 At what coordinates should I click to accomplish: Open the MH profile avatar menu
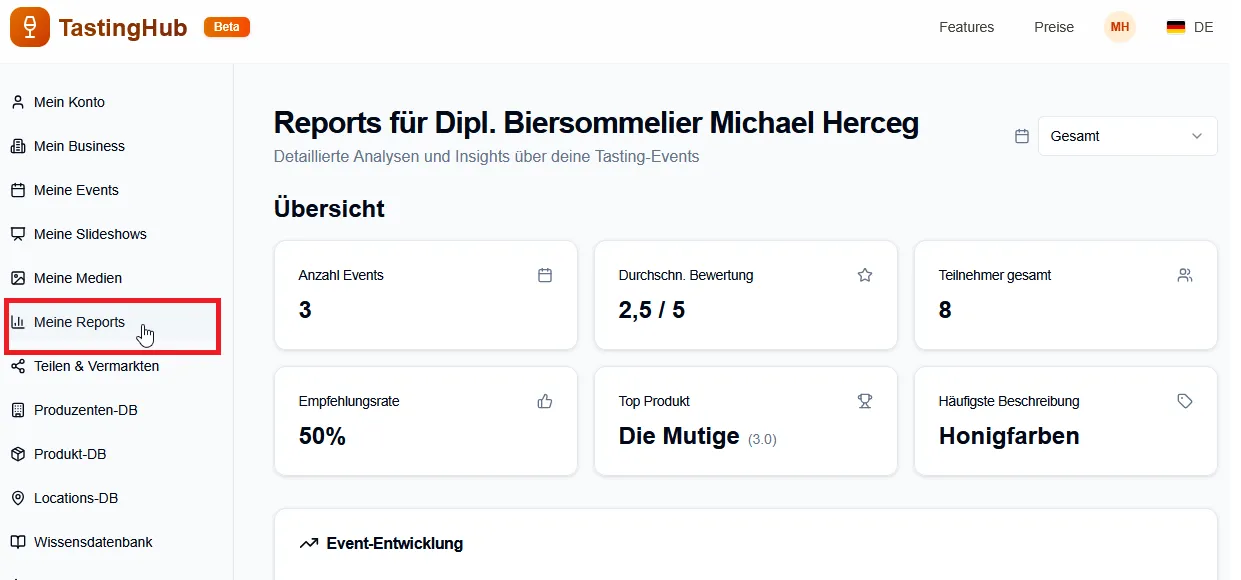point(1119,27)
